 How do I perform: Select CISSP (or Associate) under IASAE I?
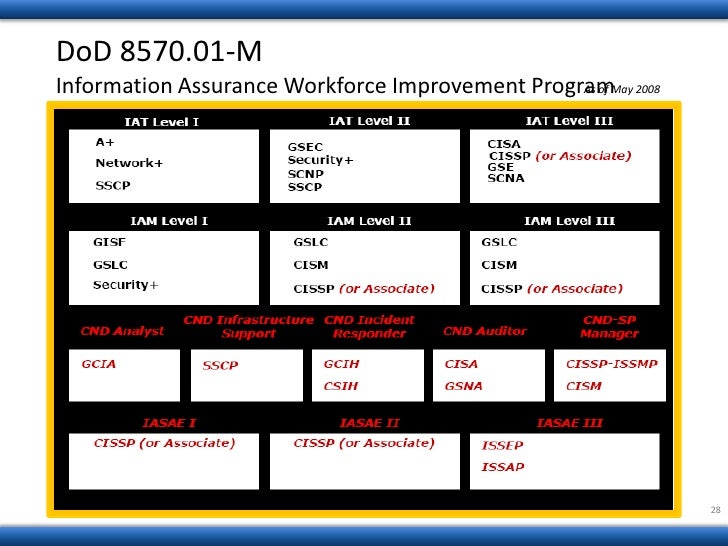coord(164,443)
